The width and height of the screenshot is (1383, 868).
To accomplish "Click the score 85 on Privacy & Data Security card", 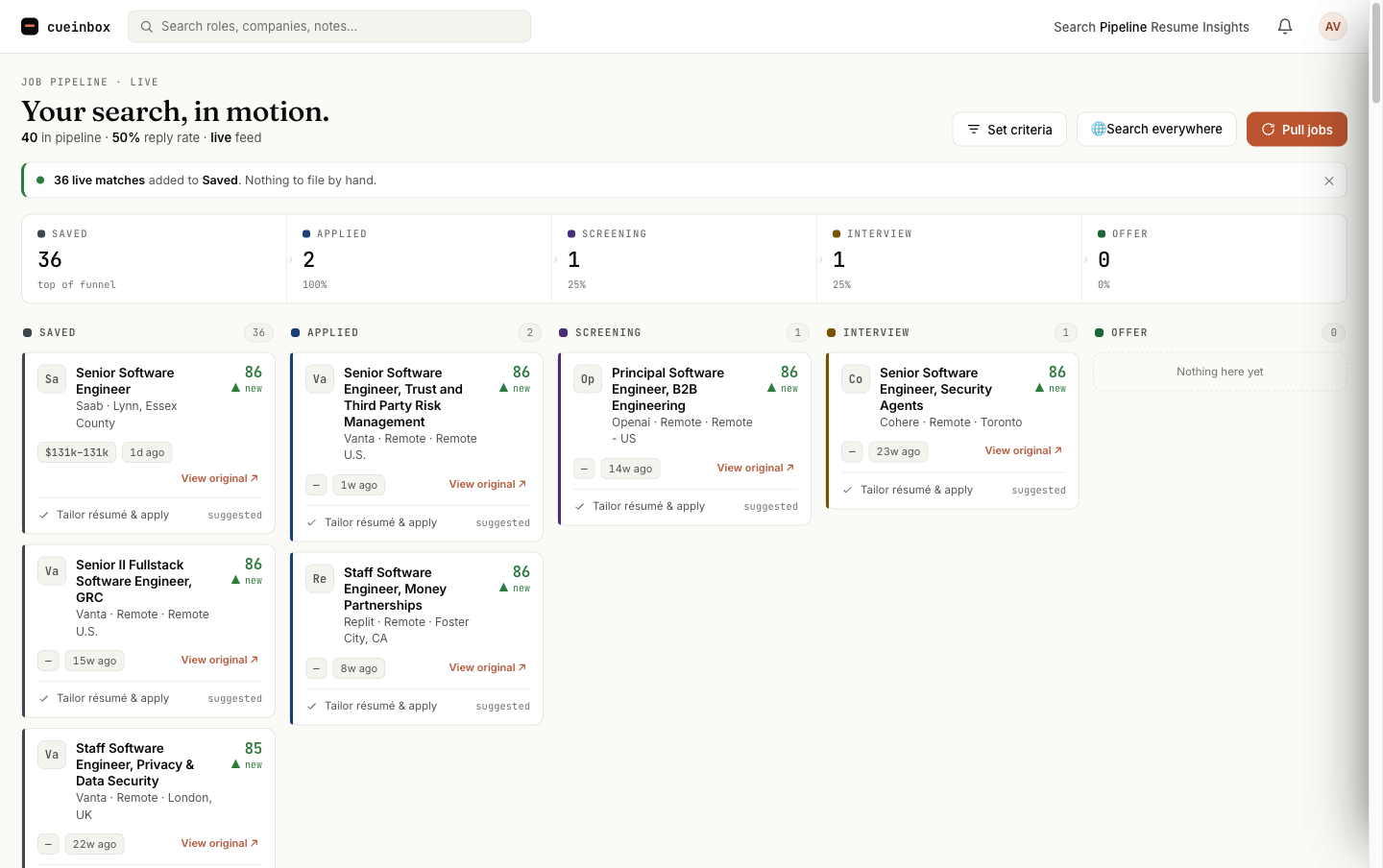I will coord(253,749).
